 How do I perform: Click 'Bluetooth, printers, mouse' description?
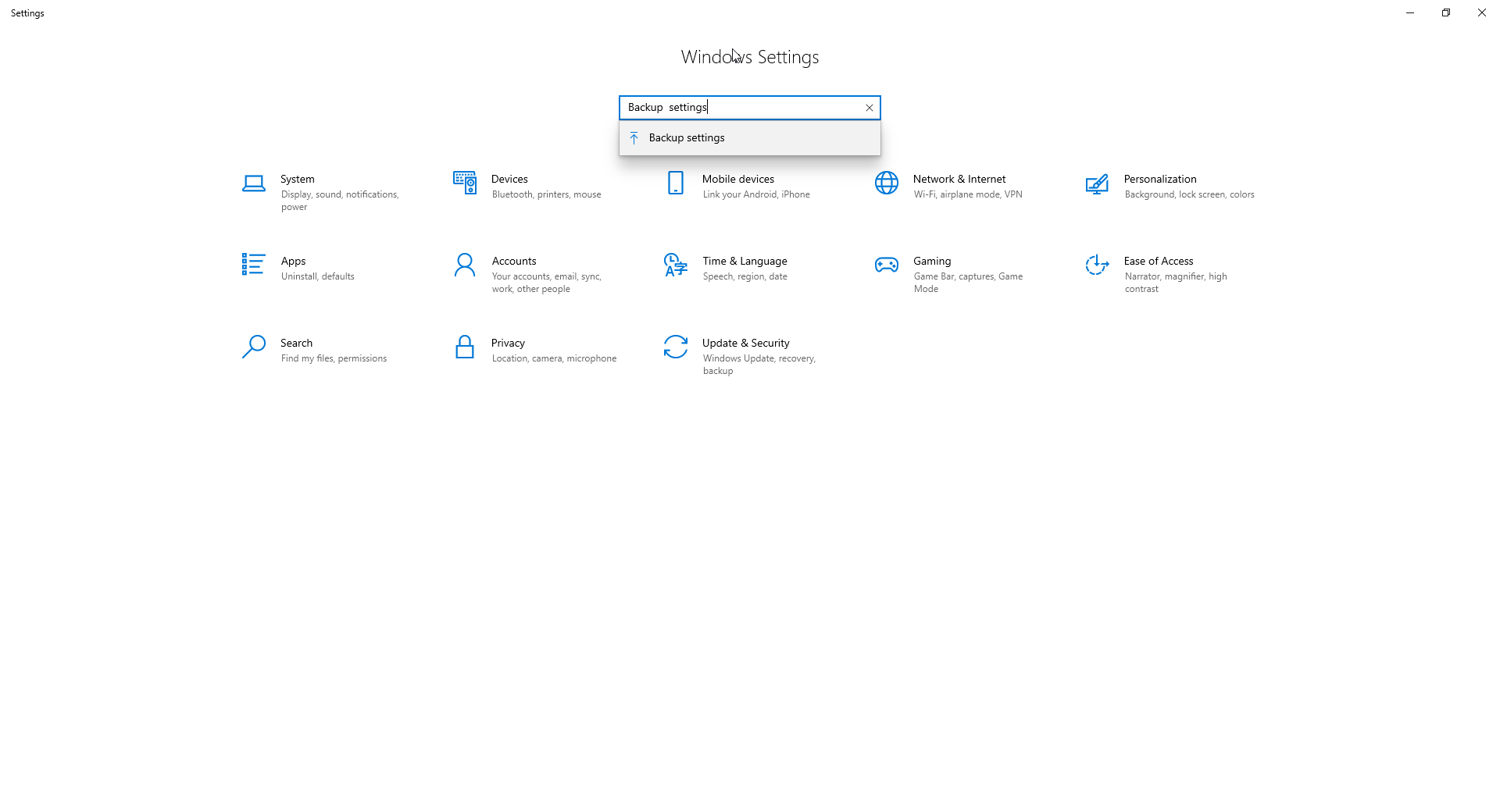click(x=547, y=195)
